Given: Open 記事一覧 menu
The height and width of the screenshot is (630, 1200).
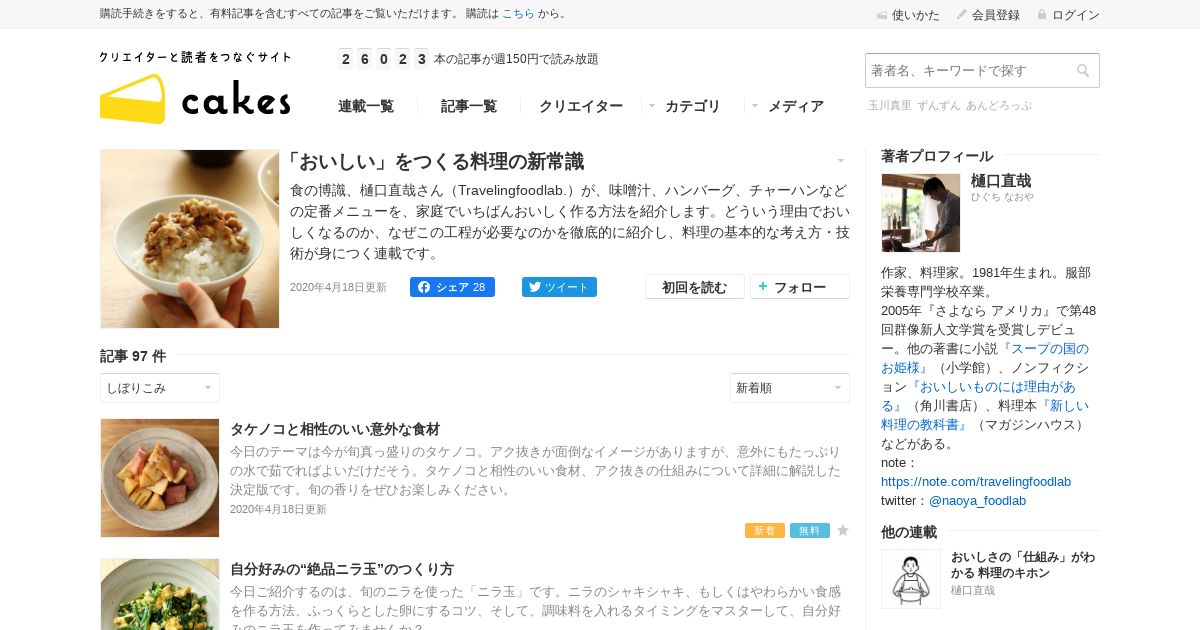Looking at the screenshot, I should coord(469,106).
